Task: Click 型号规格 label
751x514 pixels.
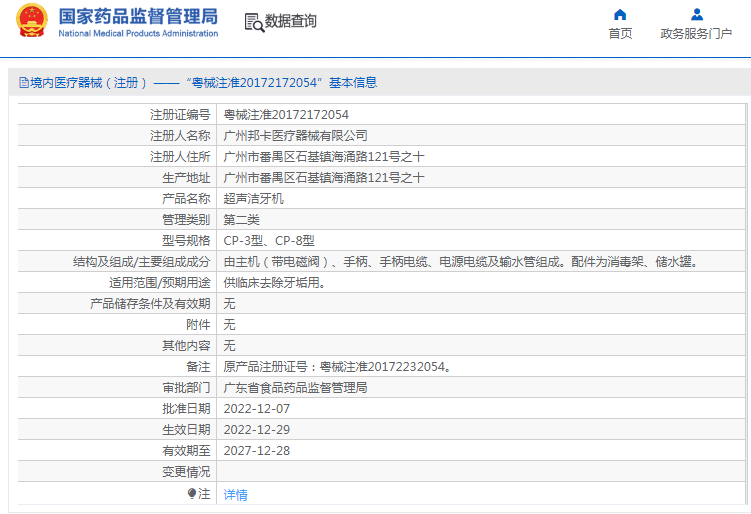Action: (186, 241)
